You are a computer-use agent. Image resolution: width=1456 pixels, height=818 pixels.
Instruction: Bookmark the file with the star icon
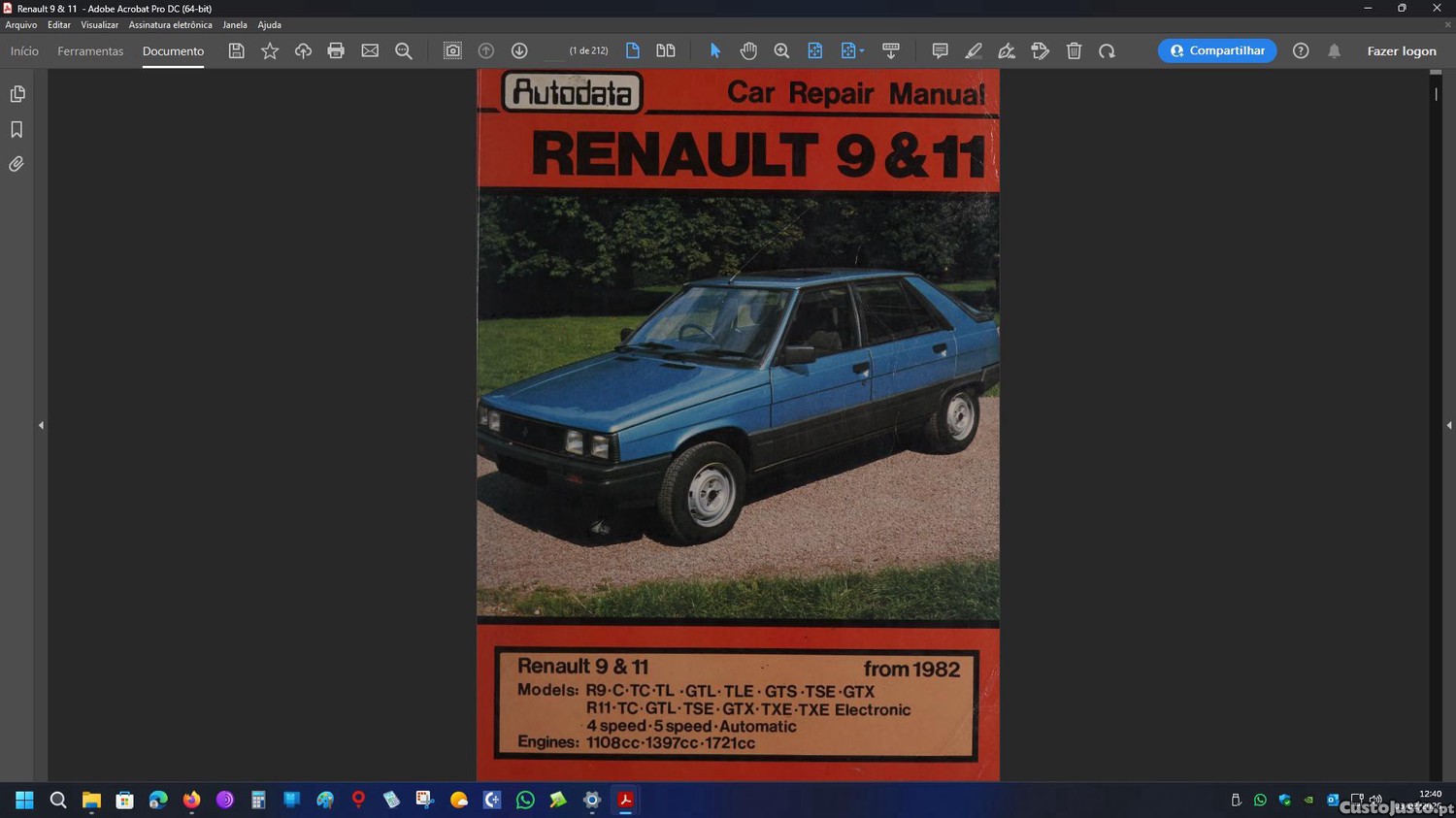tap(270, 51)
